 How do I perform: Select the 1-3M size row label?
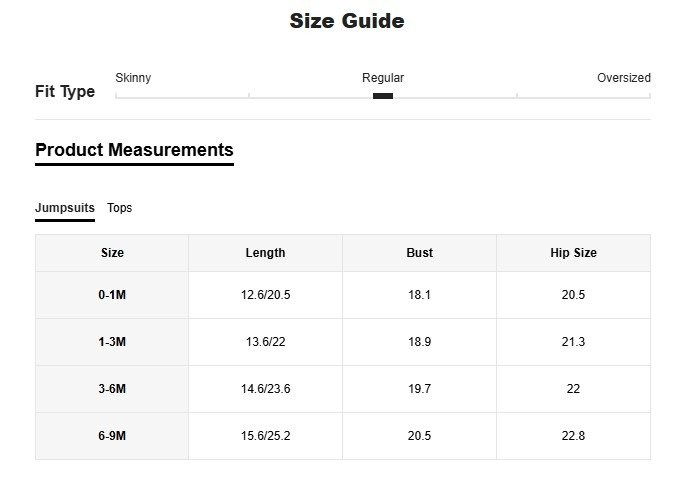(112, 342)
